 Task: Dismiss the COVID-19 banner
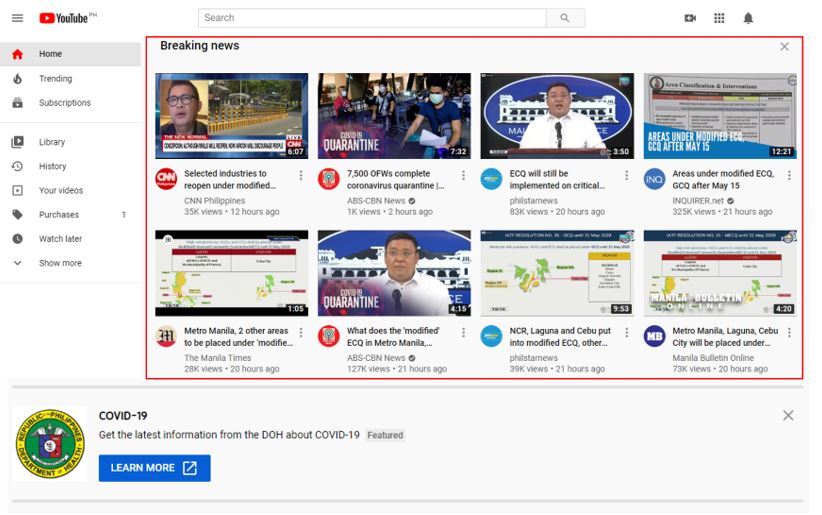788,415
